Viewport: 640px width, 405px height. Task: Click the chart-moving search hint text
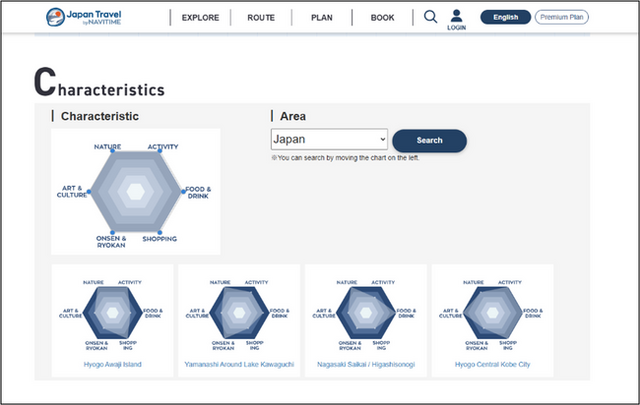tap(345, 158)
